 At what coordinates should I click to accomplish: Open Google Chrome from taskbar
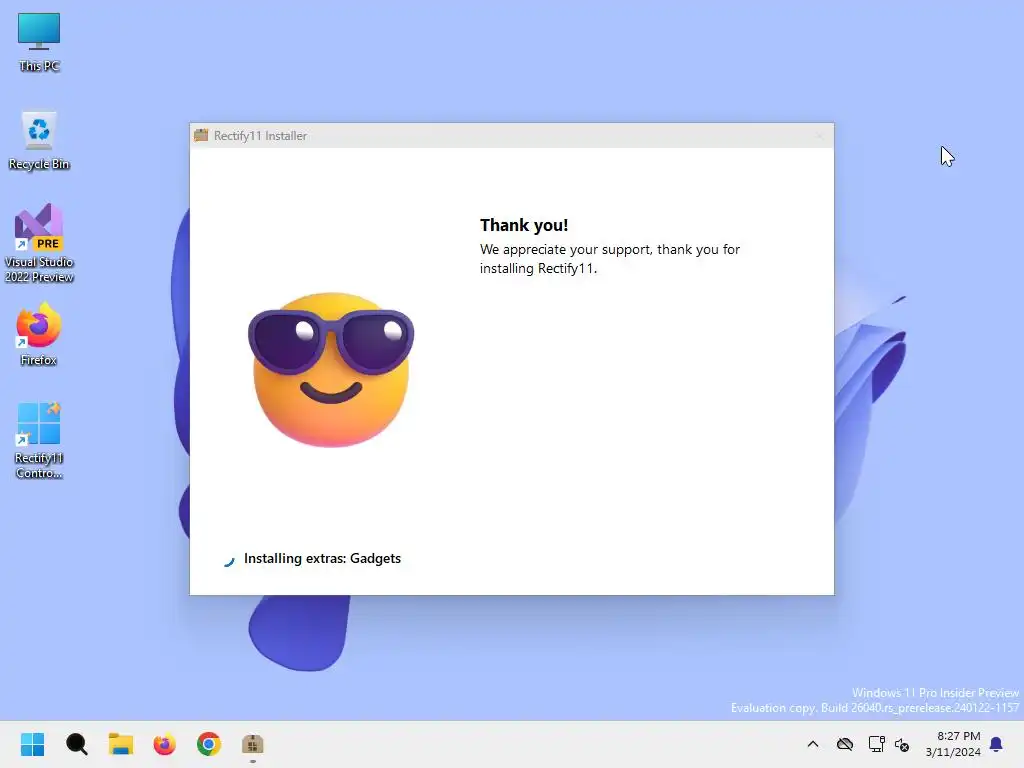click(x=209, y=744)
